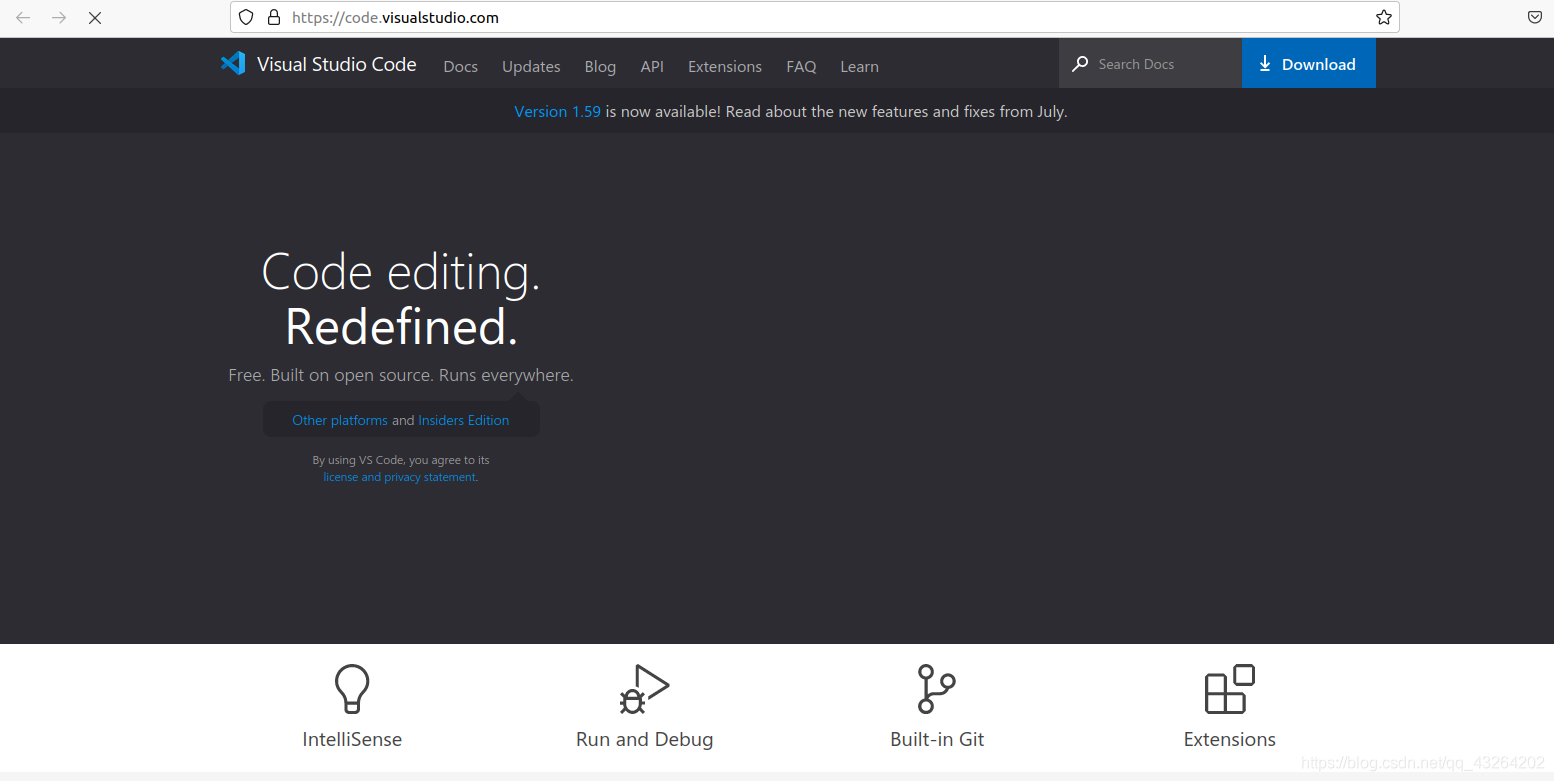This screenshot has height=781, width=1554.
Task: Open license and privacy statement link
Action: [400, 477]
